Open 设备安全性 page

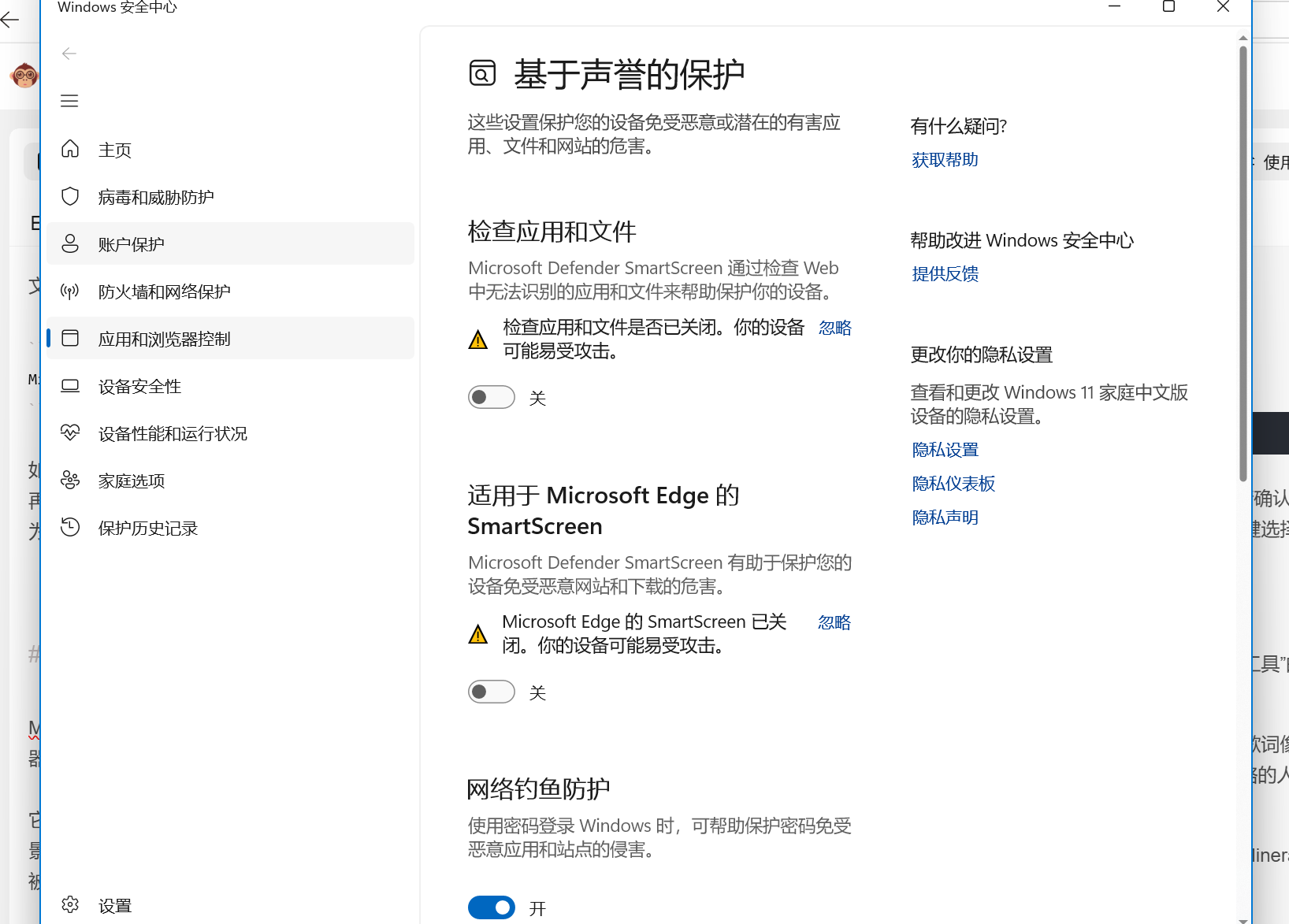pos(231,385)
